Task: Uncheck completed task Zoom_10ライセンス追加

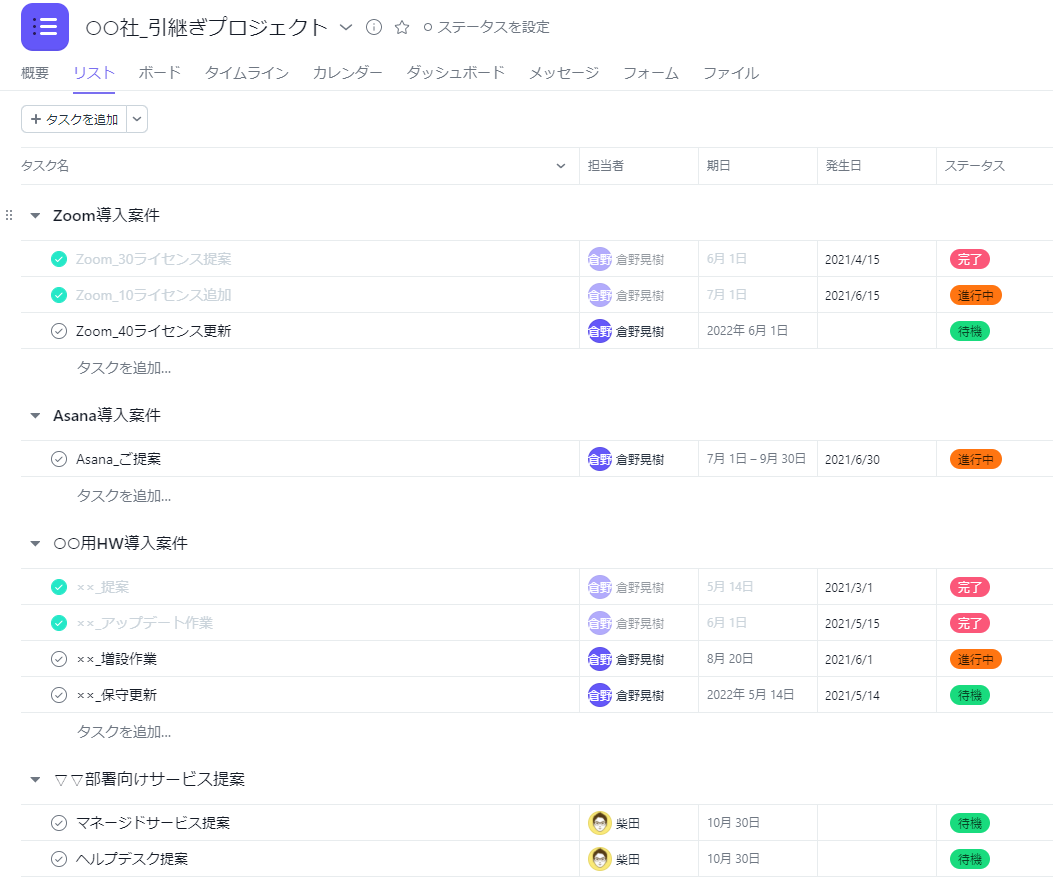Action: pyautogui.click(x=59, y=296)
